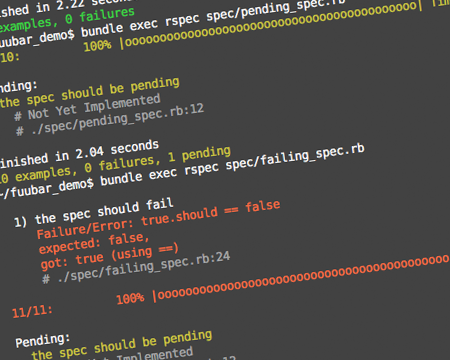Click the yellow "1 pending" summary text
The height and width of the screenshot is (360, 450).
click(199, 154)
